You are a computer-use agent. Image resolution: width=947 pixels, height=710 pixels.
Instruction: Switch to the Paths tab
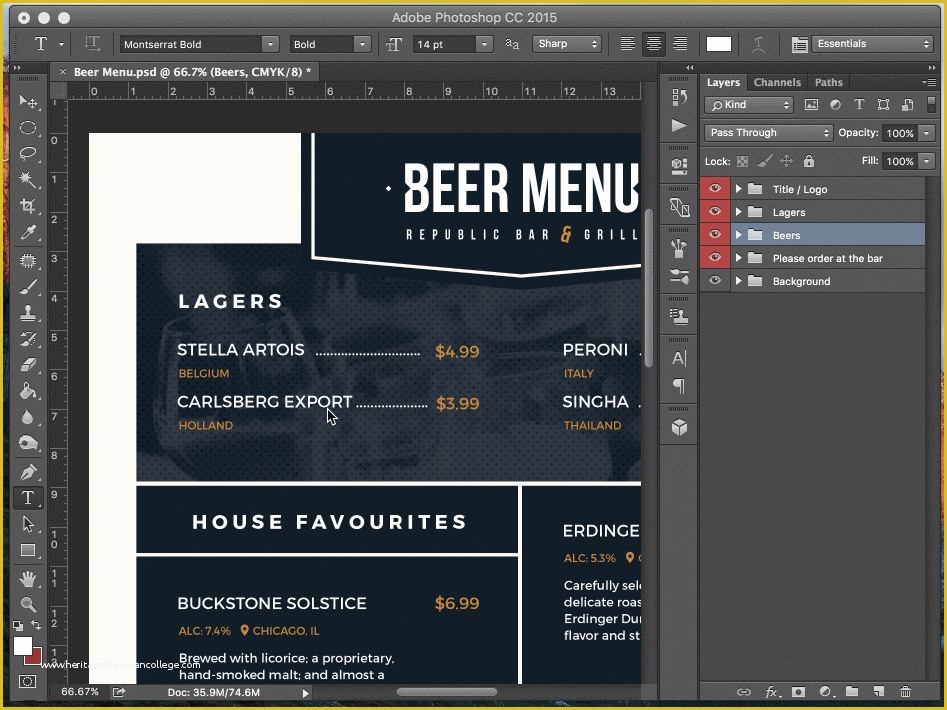(x=828, y=83)
